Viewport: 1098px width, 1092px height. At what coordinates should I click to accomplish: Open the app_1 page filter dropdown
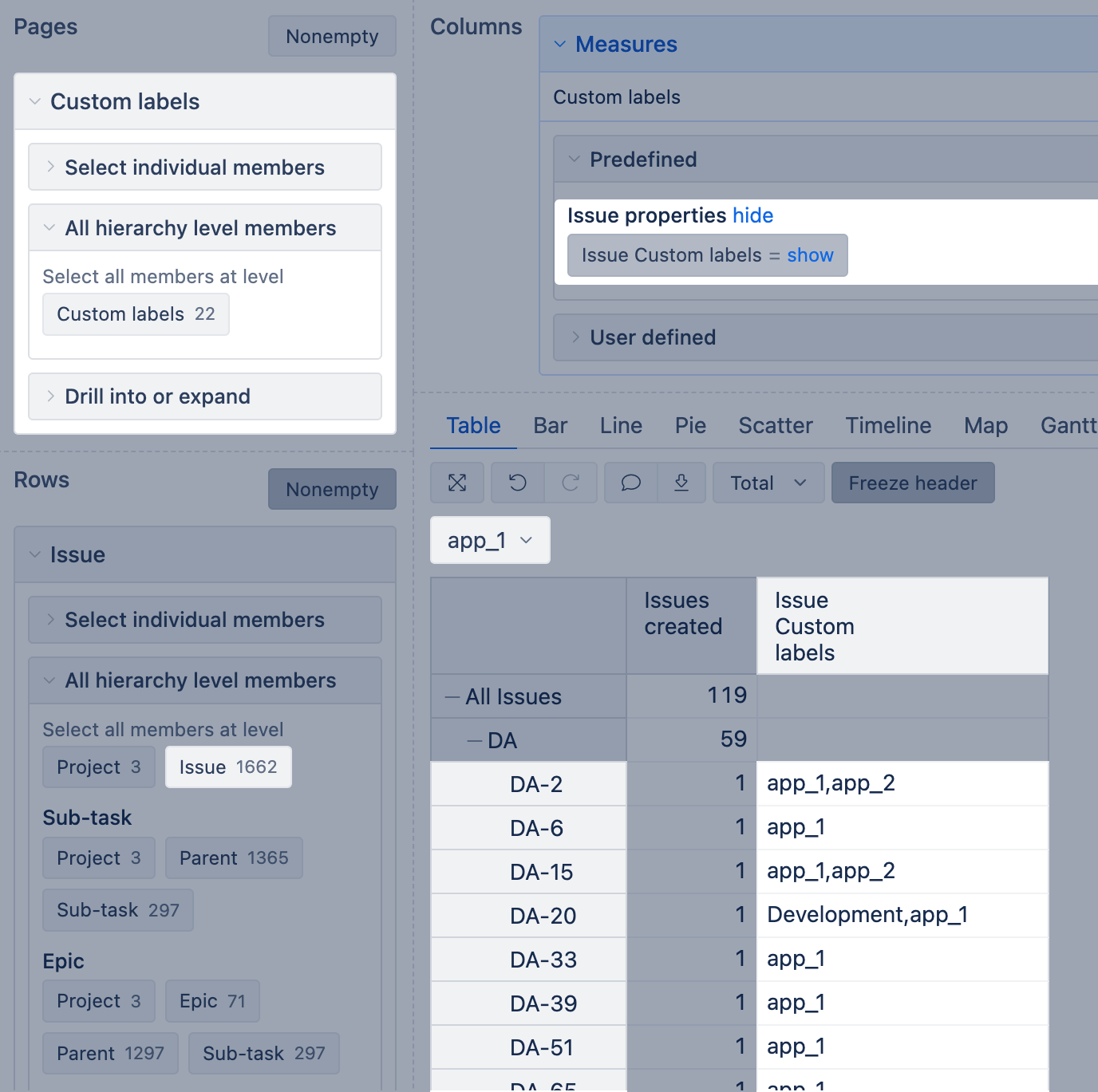click(x=490, y=541)
